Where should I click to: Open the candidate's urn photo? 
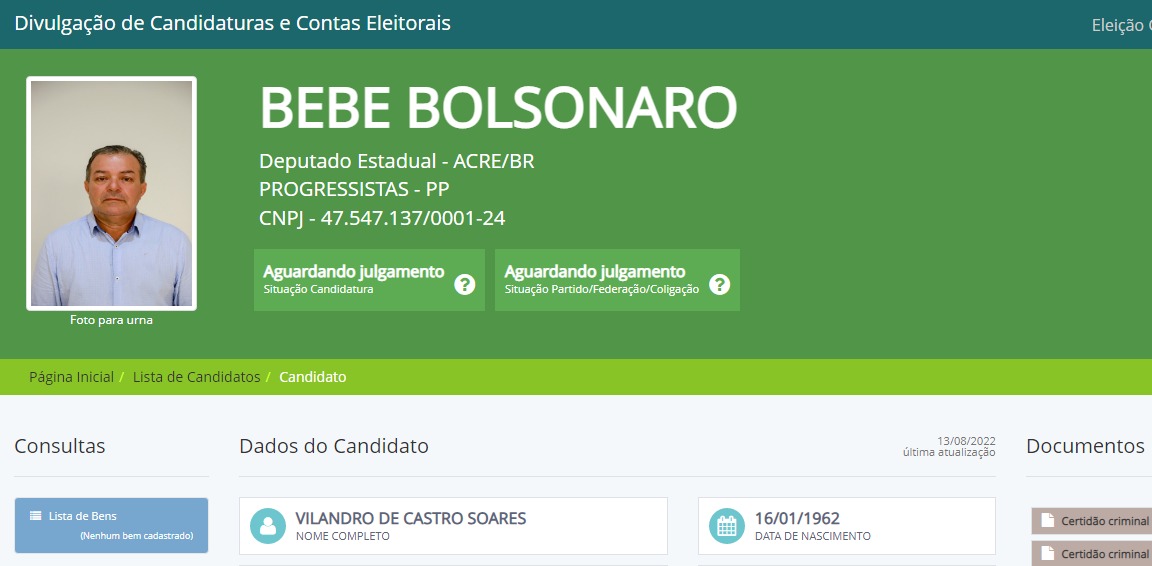click(x=111, y=193)
